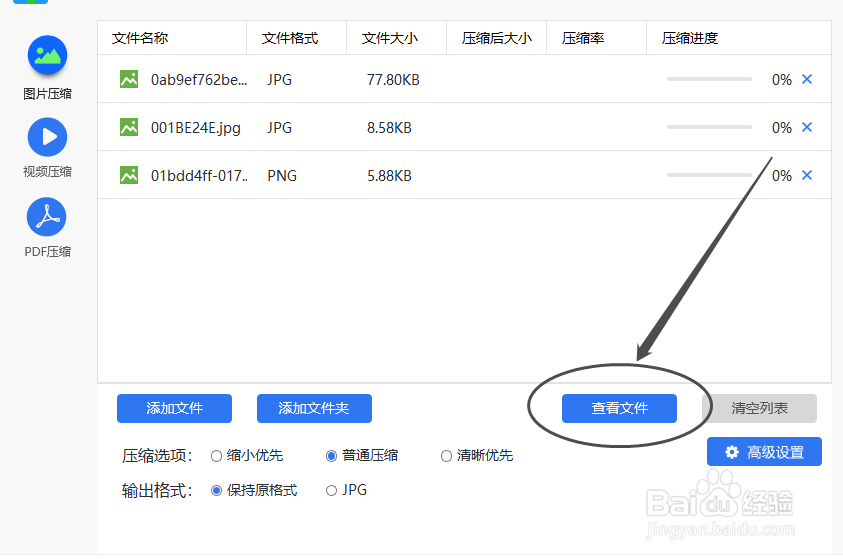Click 添加文件夹 button
The height and width of the screenshot is (559, 843).
314,408
